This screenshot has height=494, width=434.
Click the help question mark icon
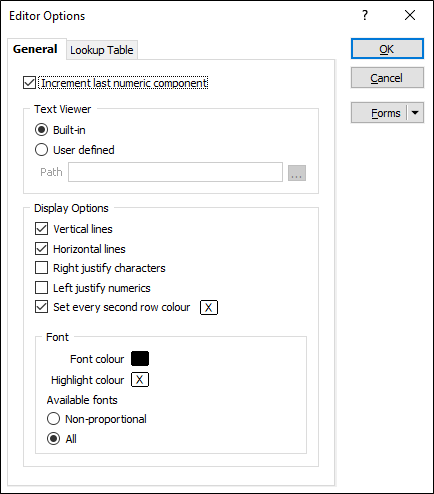365,15
